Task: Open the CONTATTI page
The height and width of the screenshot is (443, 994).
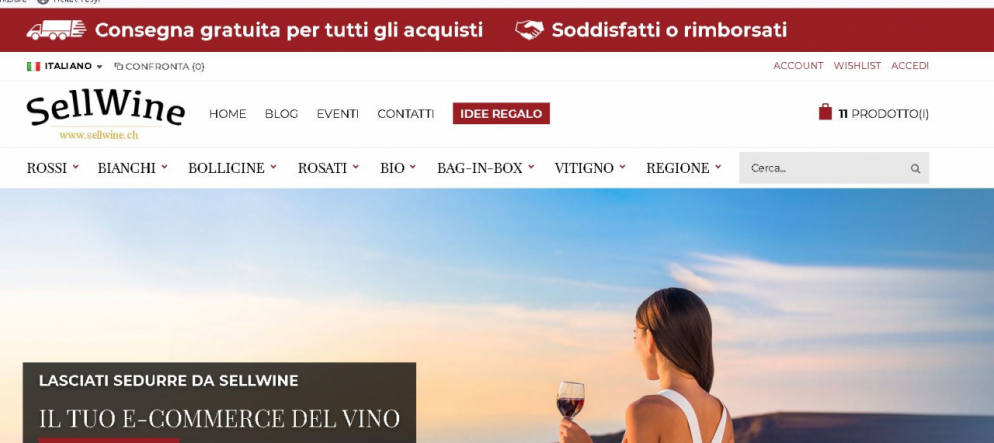Action: pos(406,114)
